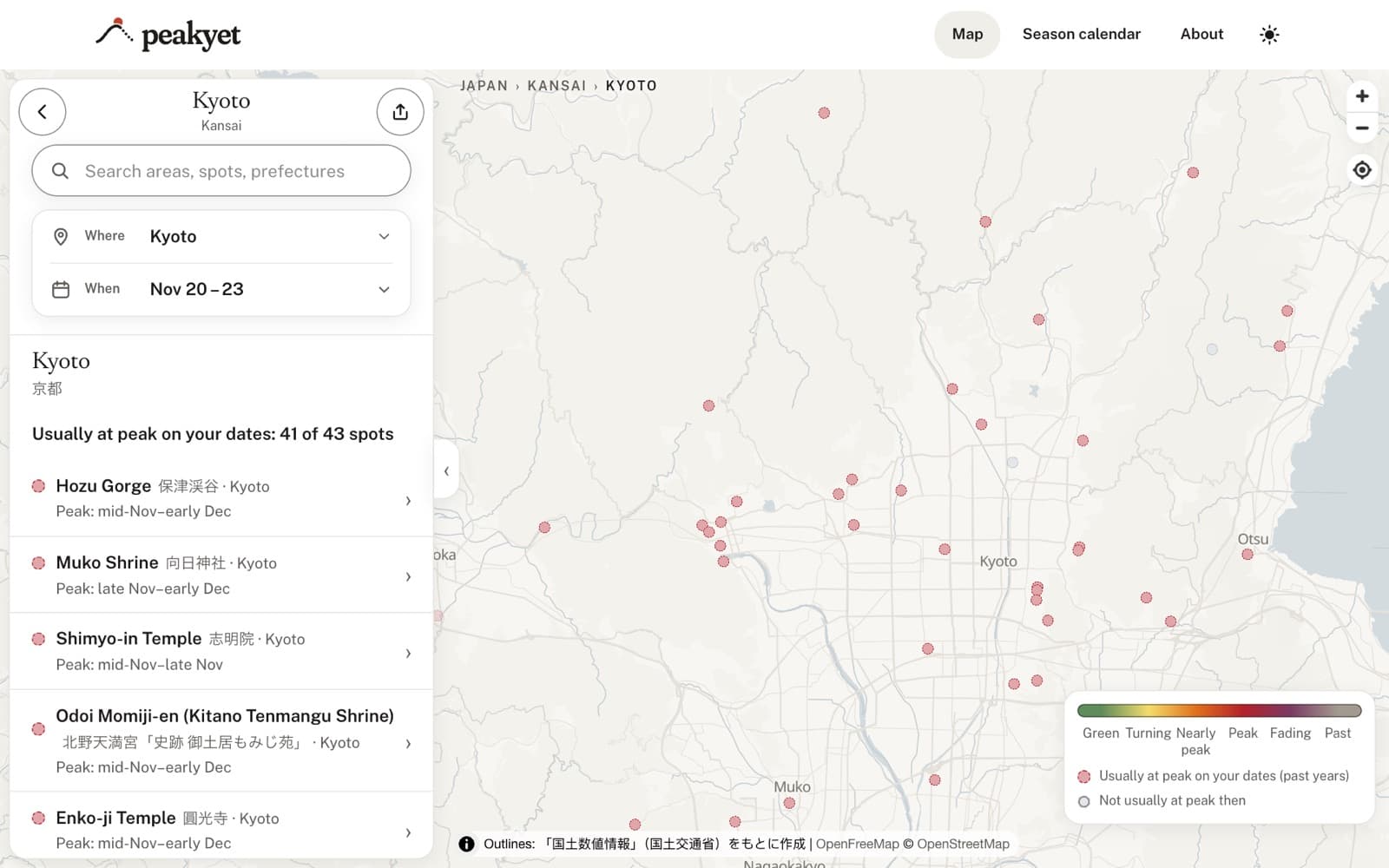Open the About page
The width and height of the screenshot is (1389, 868).
pyautogui.click(x=1201, y=34)
